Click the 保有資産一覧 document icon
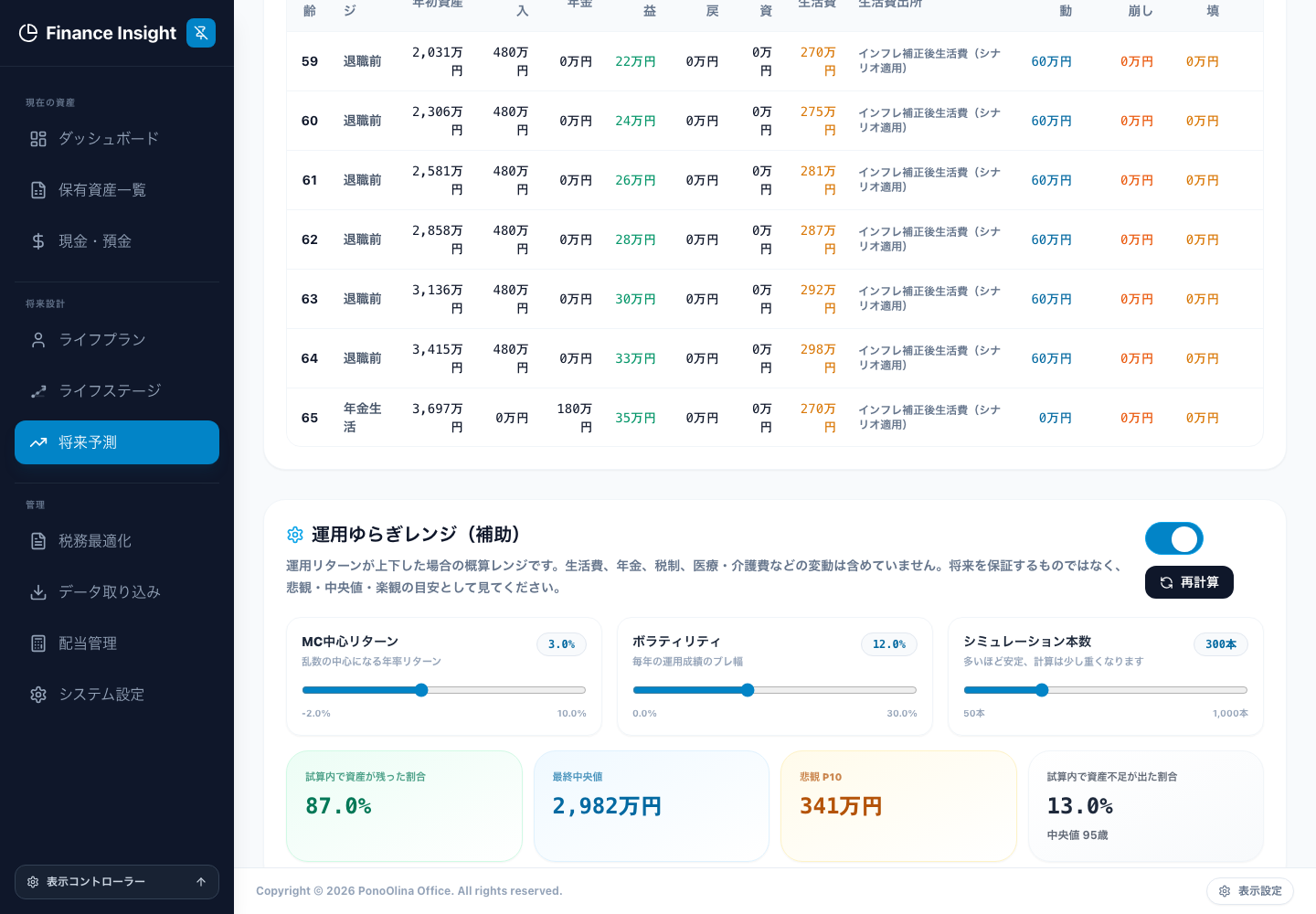Image resolution: width=1316 pixels, height=914 pixels. coord(38,190)
